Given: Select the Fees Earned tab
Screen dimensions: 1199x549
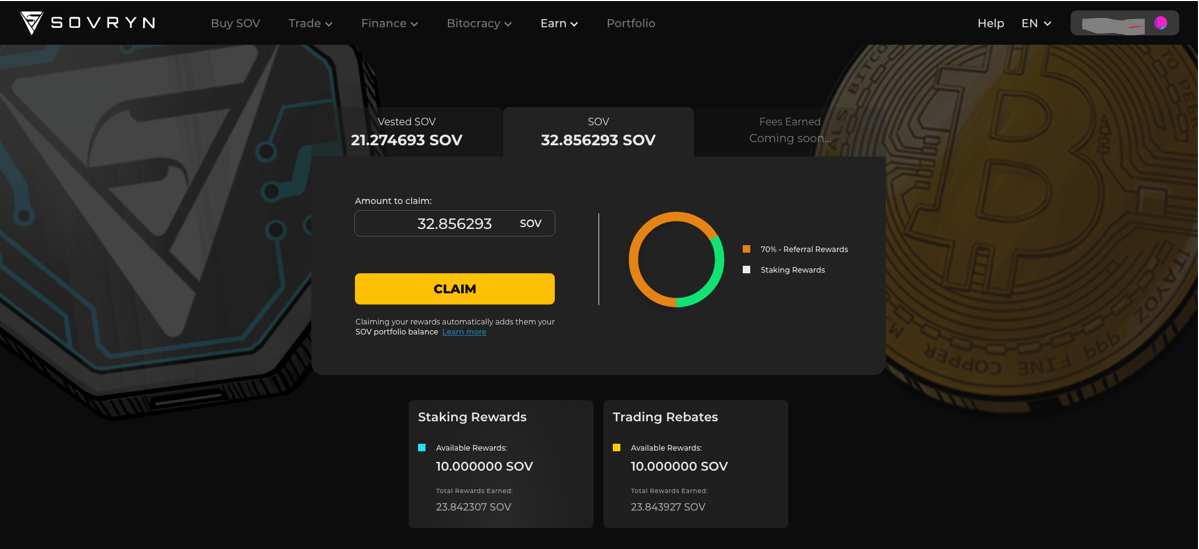Looking at the screenshot, I should click(x=790, y=132).
